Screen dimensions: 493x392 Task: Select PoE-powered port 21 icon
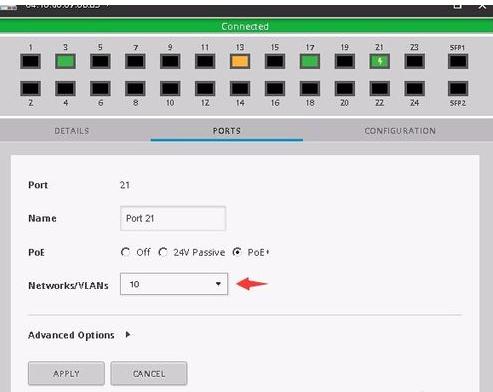pos(380,61)
